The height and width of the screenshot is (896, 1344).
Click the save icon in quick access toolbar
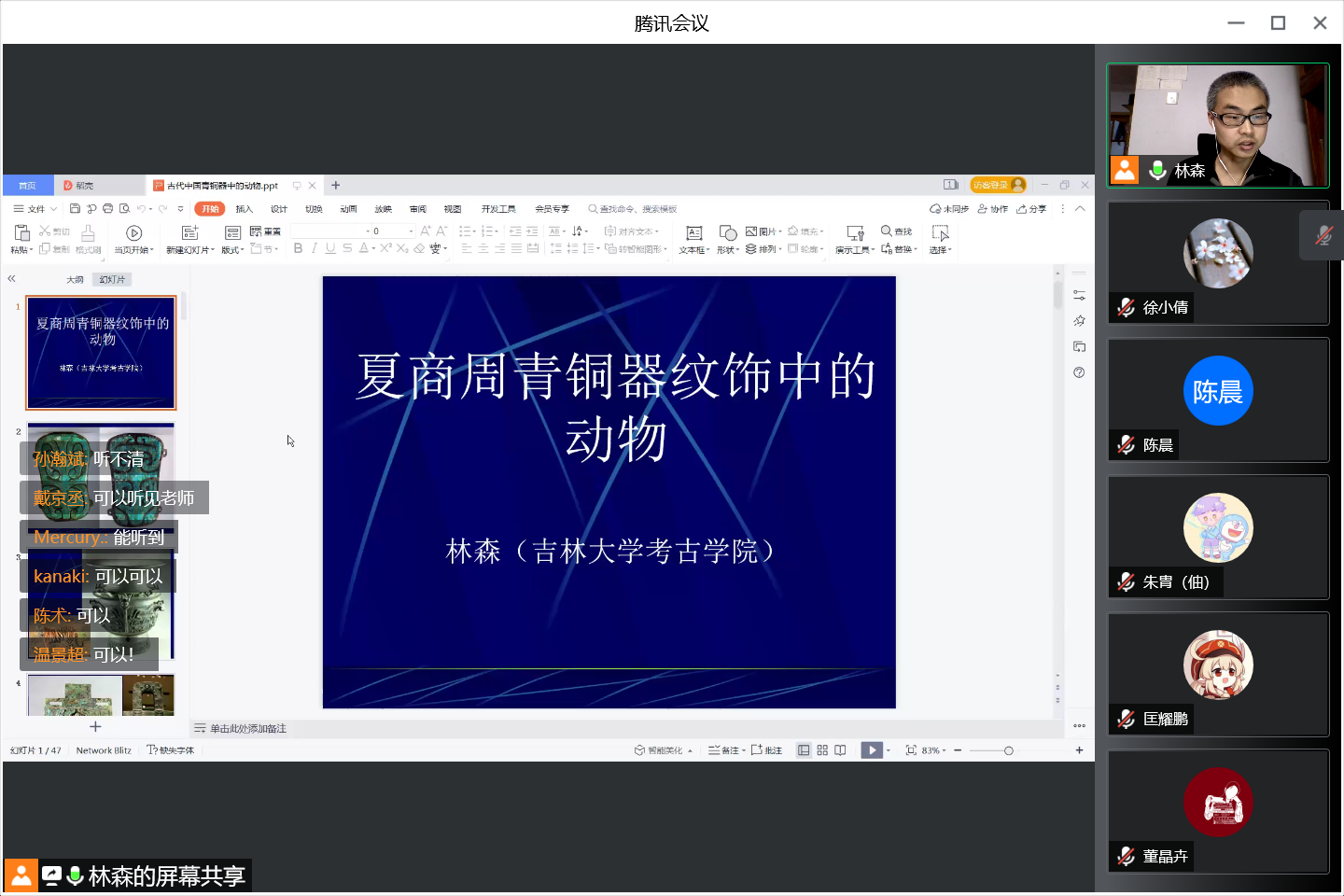(x=75, y=209)
